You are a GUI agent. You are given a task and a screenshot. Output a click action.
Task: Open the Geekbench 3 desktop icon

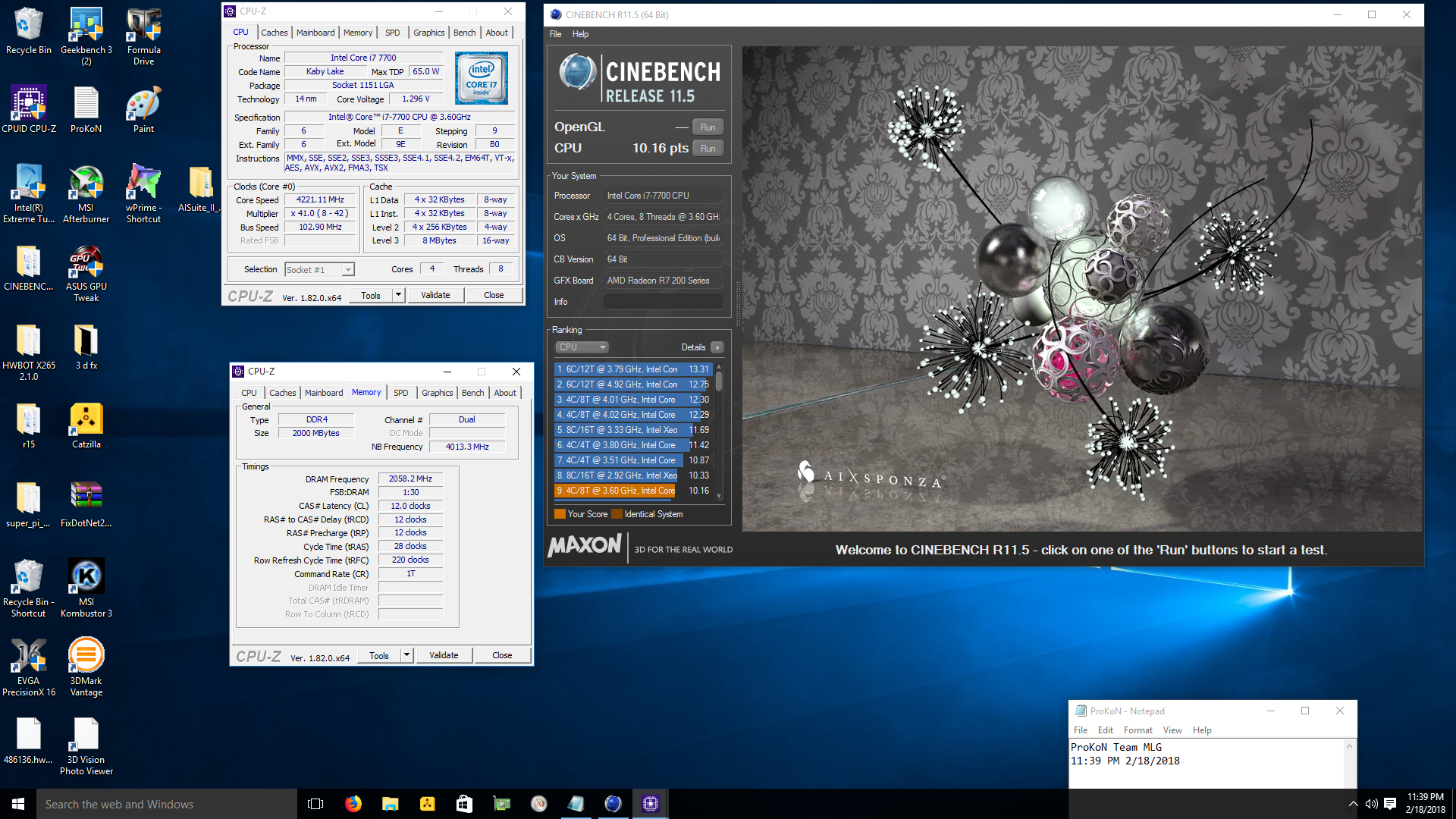point(86,36)
